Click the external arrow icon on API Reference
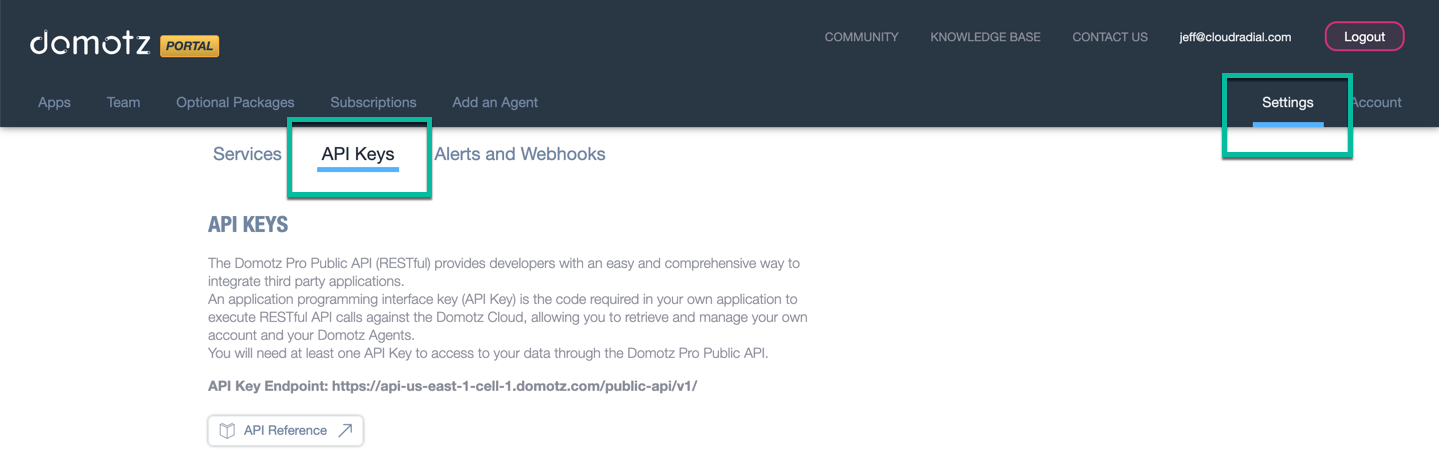The width and height of the screenshot is (1439, 462). coord(345,431)
